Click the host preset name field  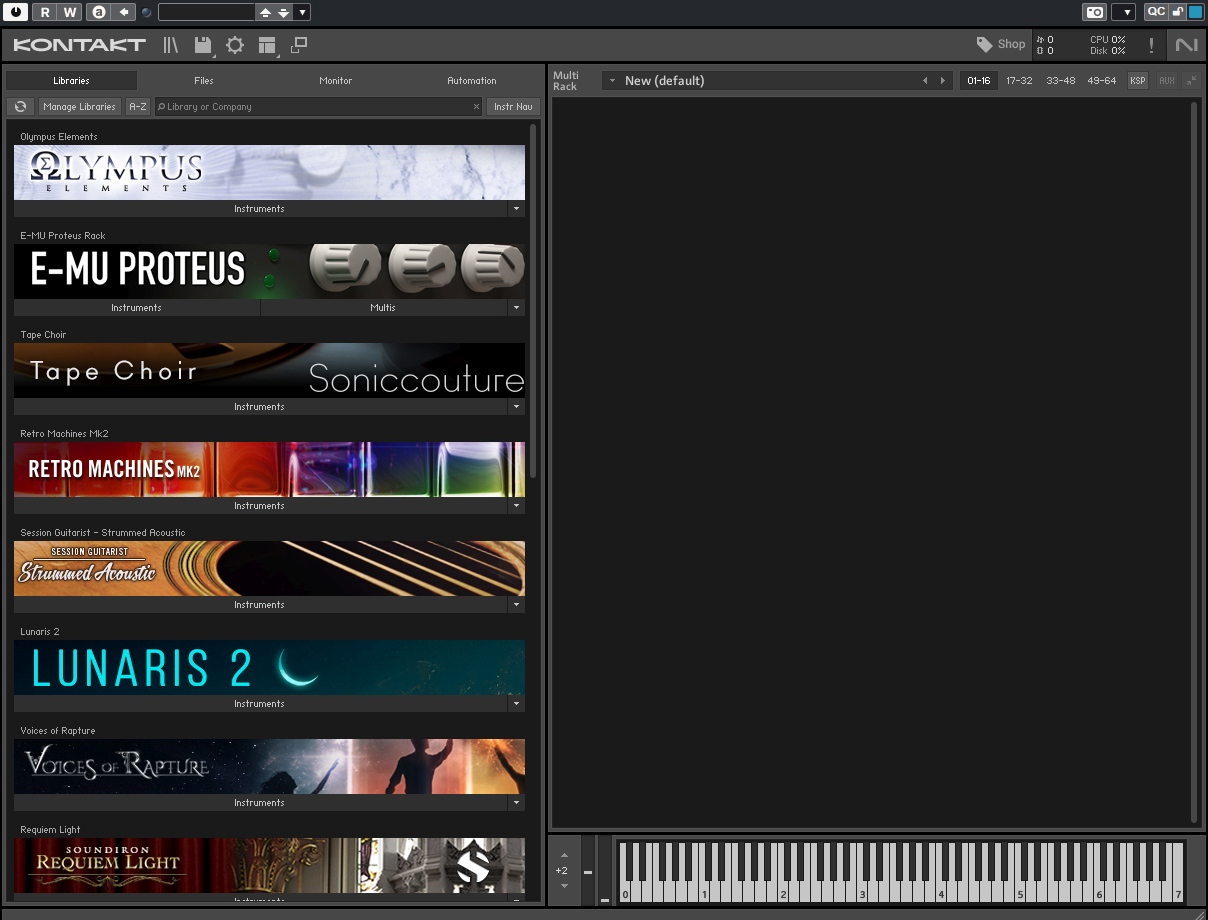[x=206, y=12]
